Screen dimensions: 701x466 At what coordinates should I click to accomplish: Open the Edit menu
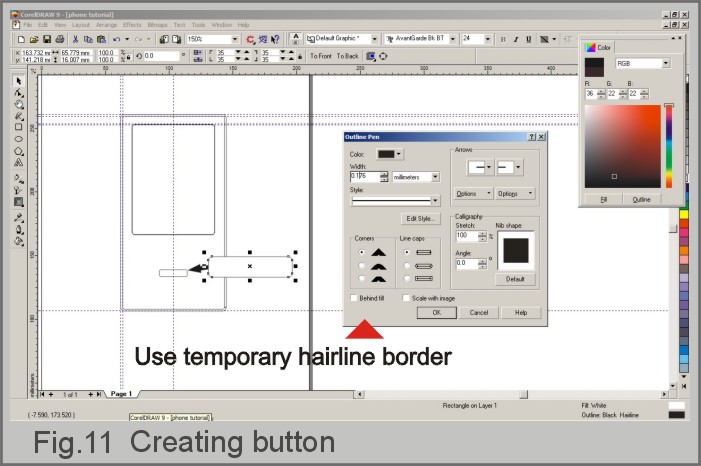point(43,25)
